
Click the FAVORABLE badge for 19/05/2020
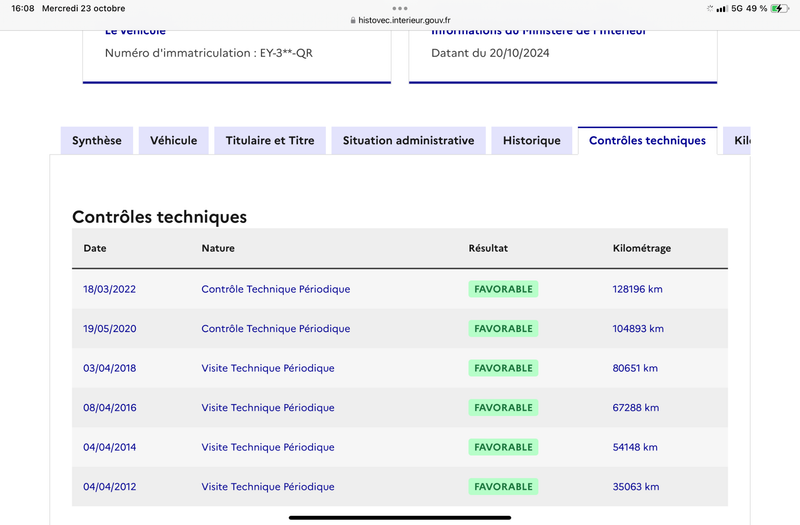pos(503,329)
